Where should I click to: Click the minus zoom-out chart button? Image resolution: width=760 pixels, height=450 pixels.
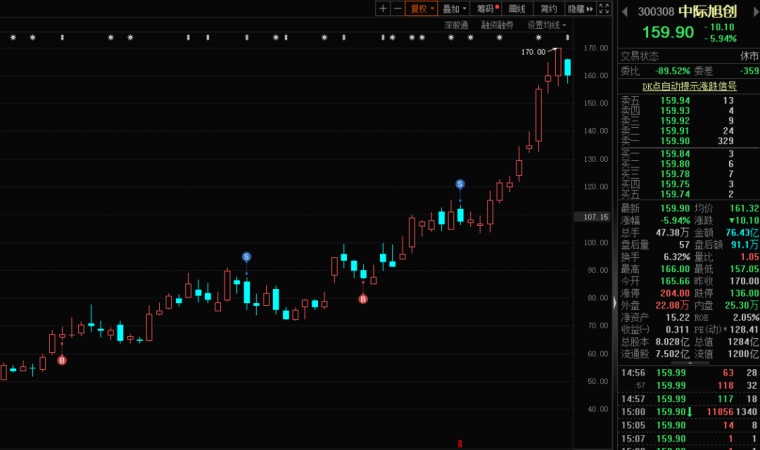coord(396,8)
